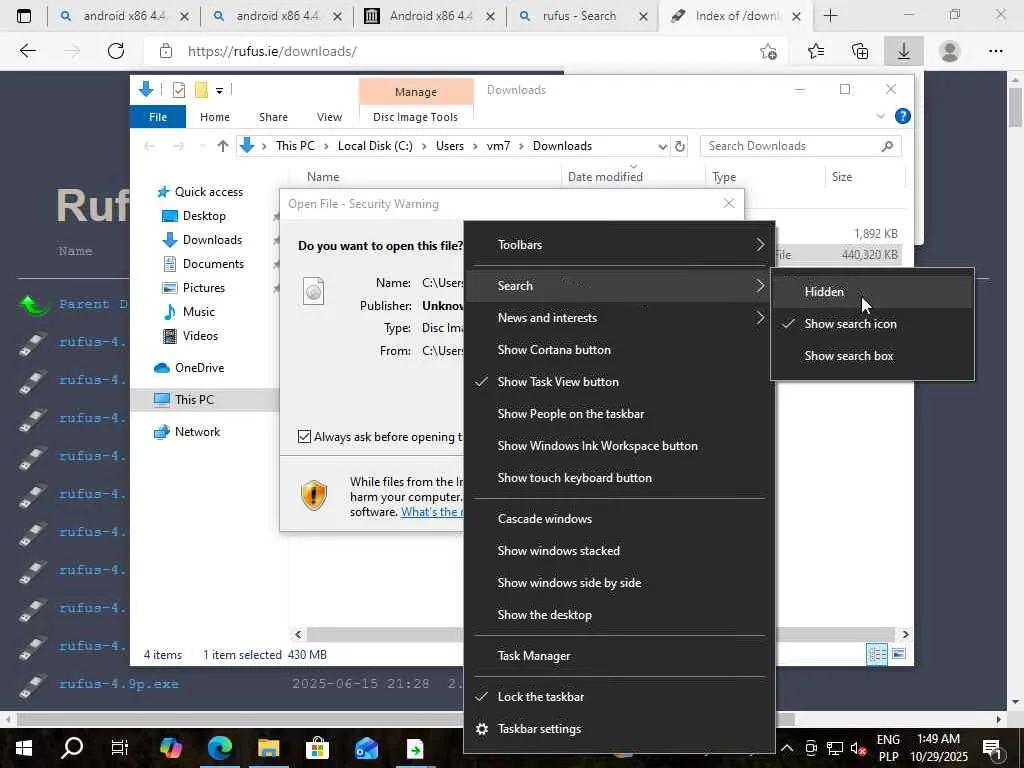The width and height of the screenshot is (1024, 768).
Task: Click the Edge address bar URL
Action: point(272,51)
